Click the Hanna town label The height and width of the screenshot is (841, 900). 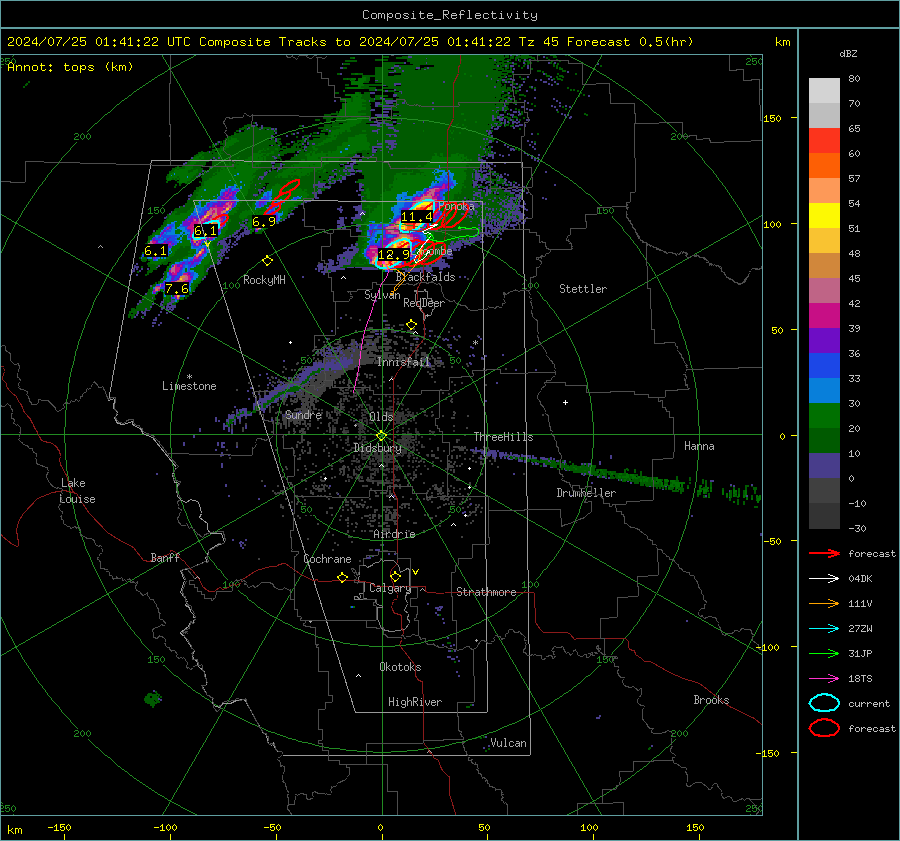pyautogui.click(x=699, y=446)
